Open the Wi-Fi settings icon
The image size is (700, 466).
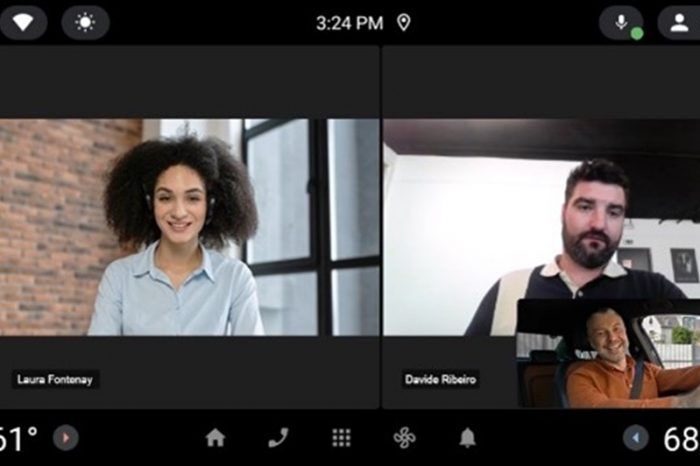[x=23, y=22]
